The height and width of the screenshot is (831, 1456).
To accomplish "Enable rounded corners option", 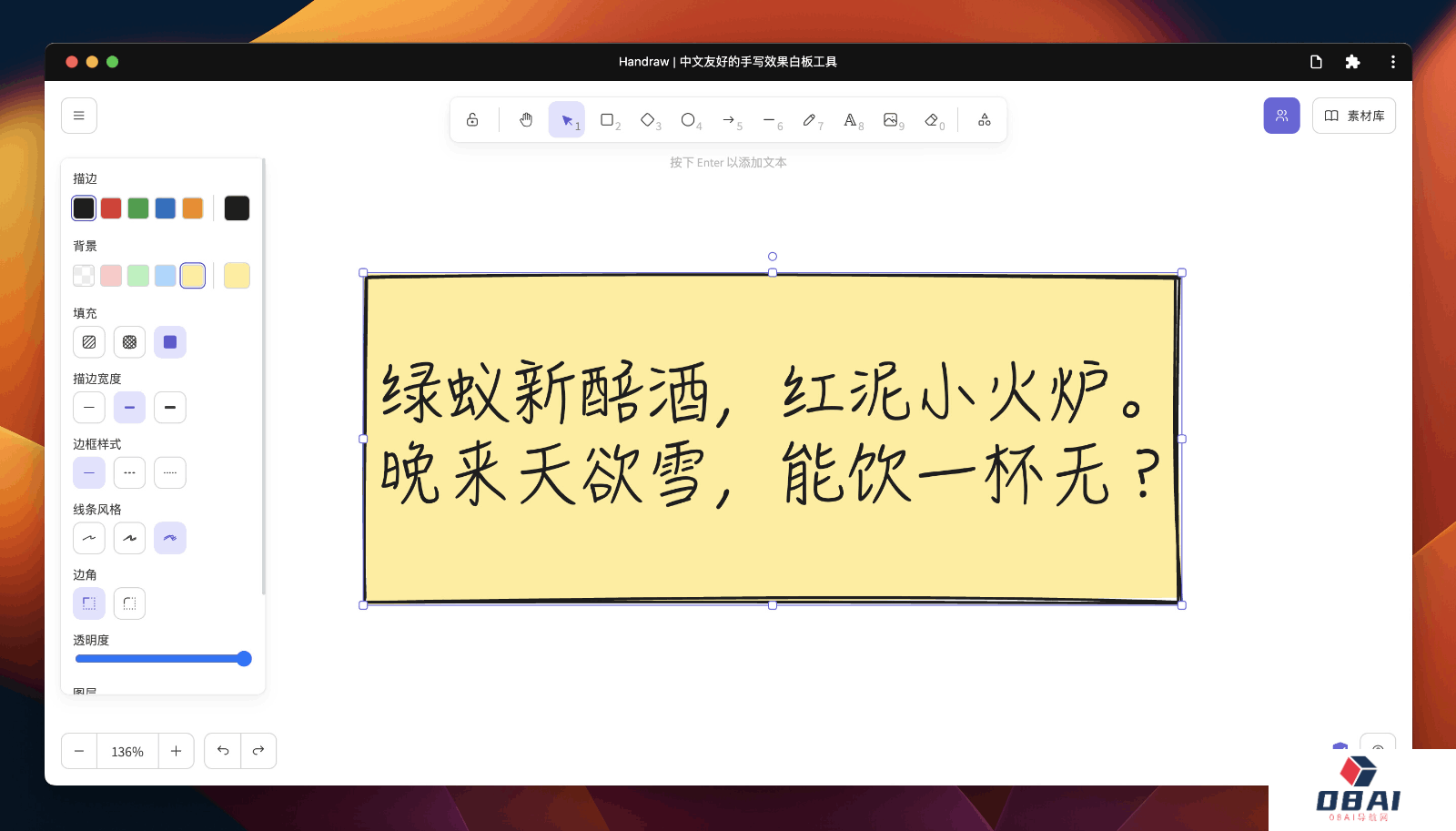I will coord(129,603).
